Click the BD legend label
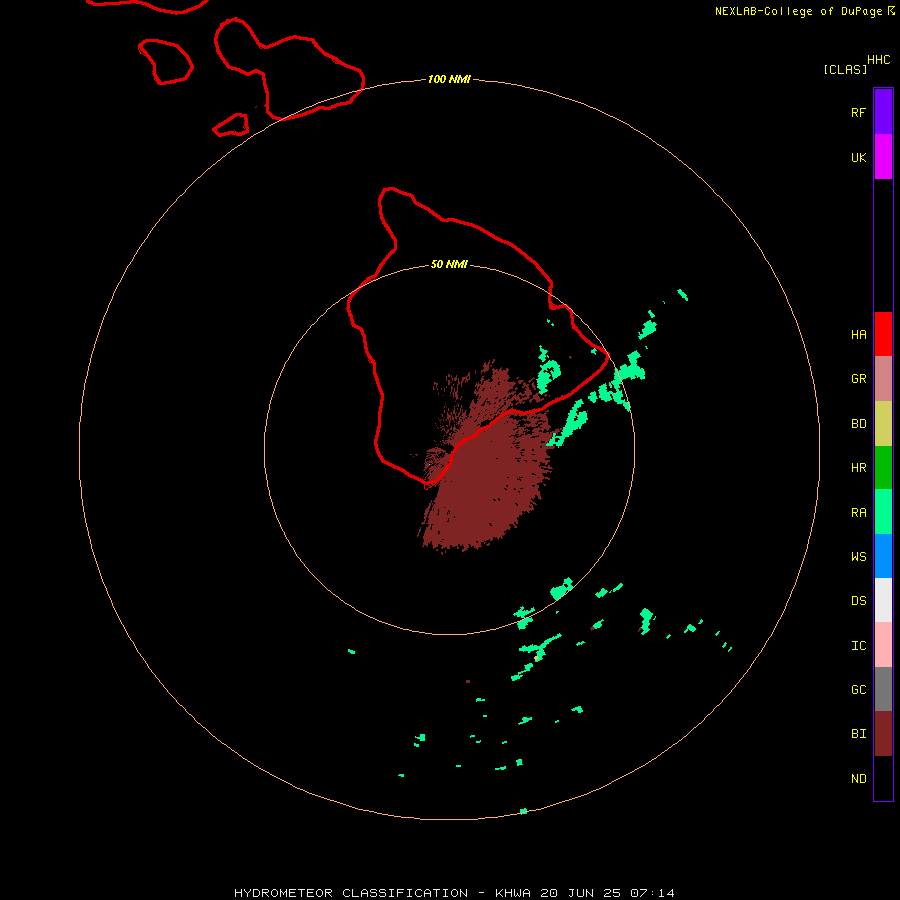900x900 pixels. (858, 424)
